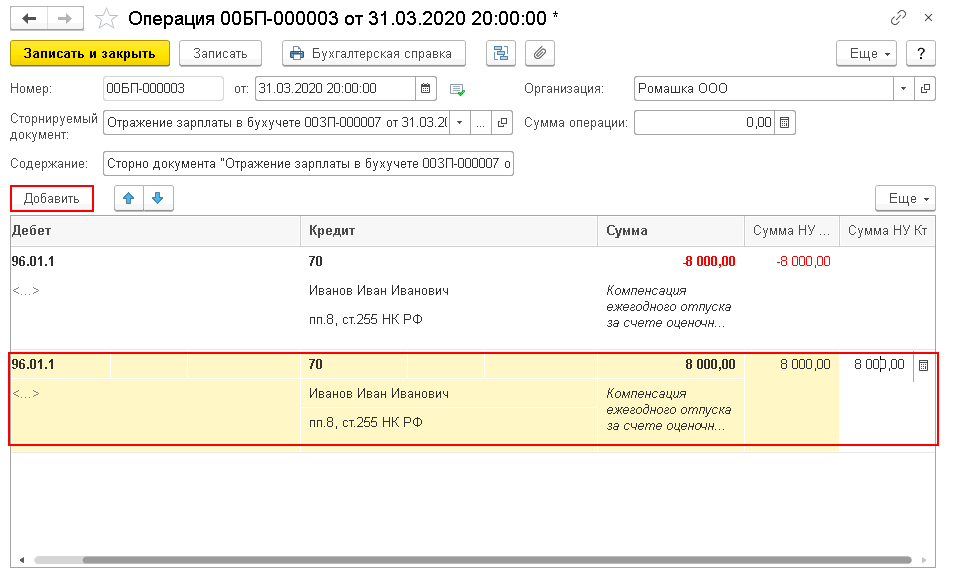Screen dimensions: 954x575
Task: Go back with the left arrow button
Action: [x=29, y=18]
